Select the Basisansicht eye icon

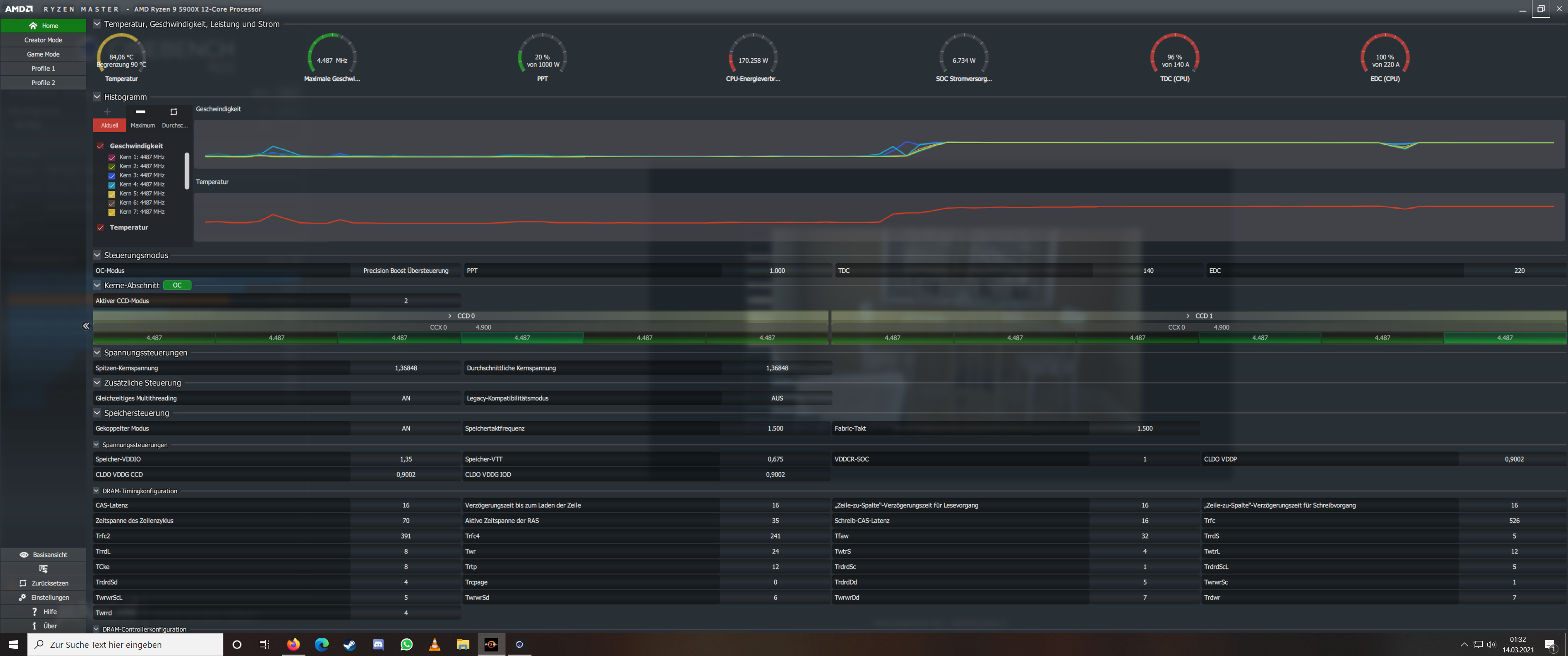(24, 554)
